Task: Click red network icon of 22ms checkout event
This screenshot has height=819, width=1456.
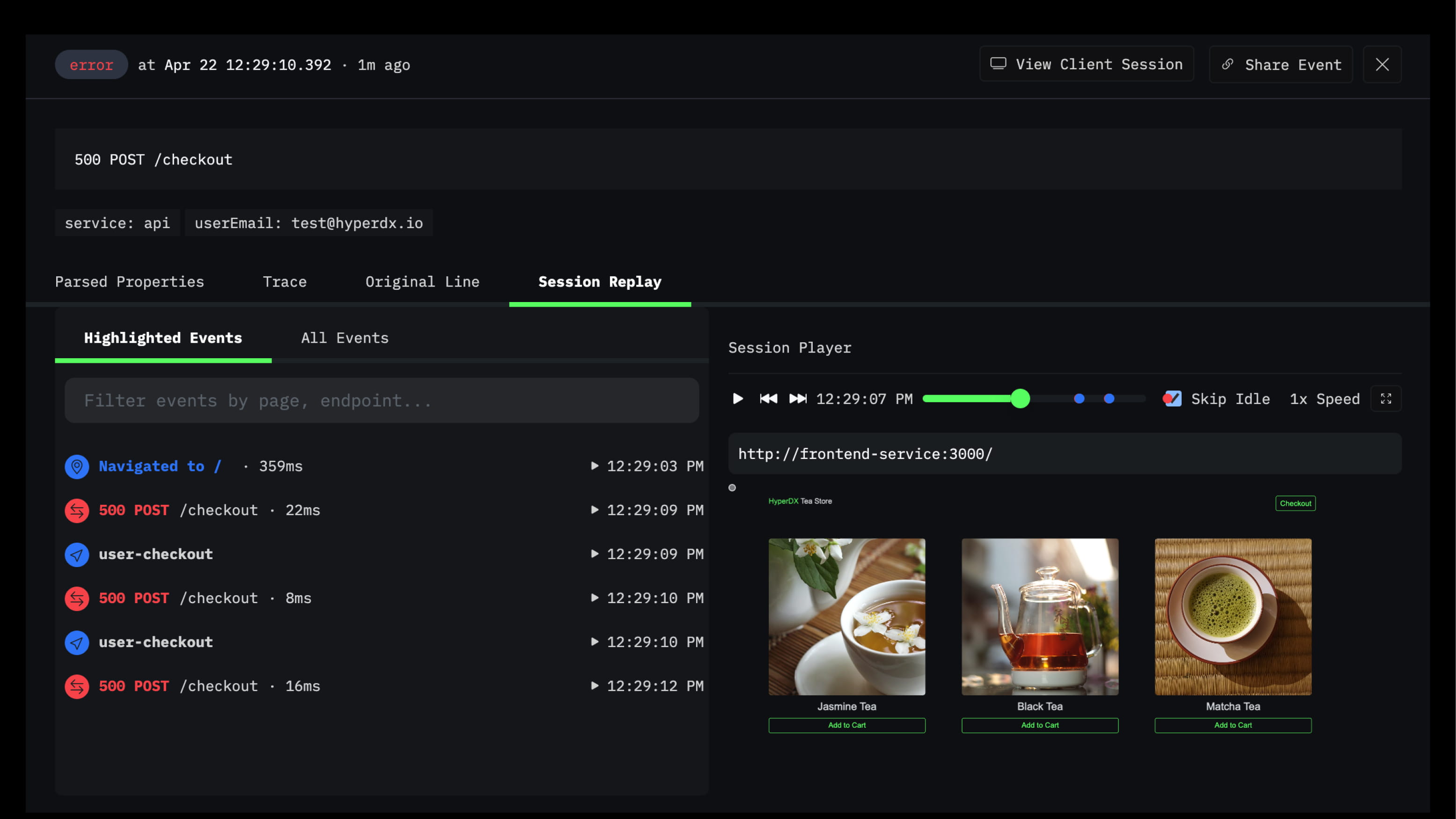Action: [77, 510]
